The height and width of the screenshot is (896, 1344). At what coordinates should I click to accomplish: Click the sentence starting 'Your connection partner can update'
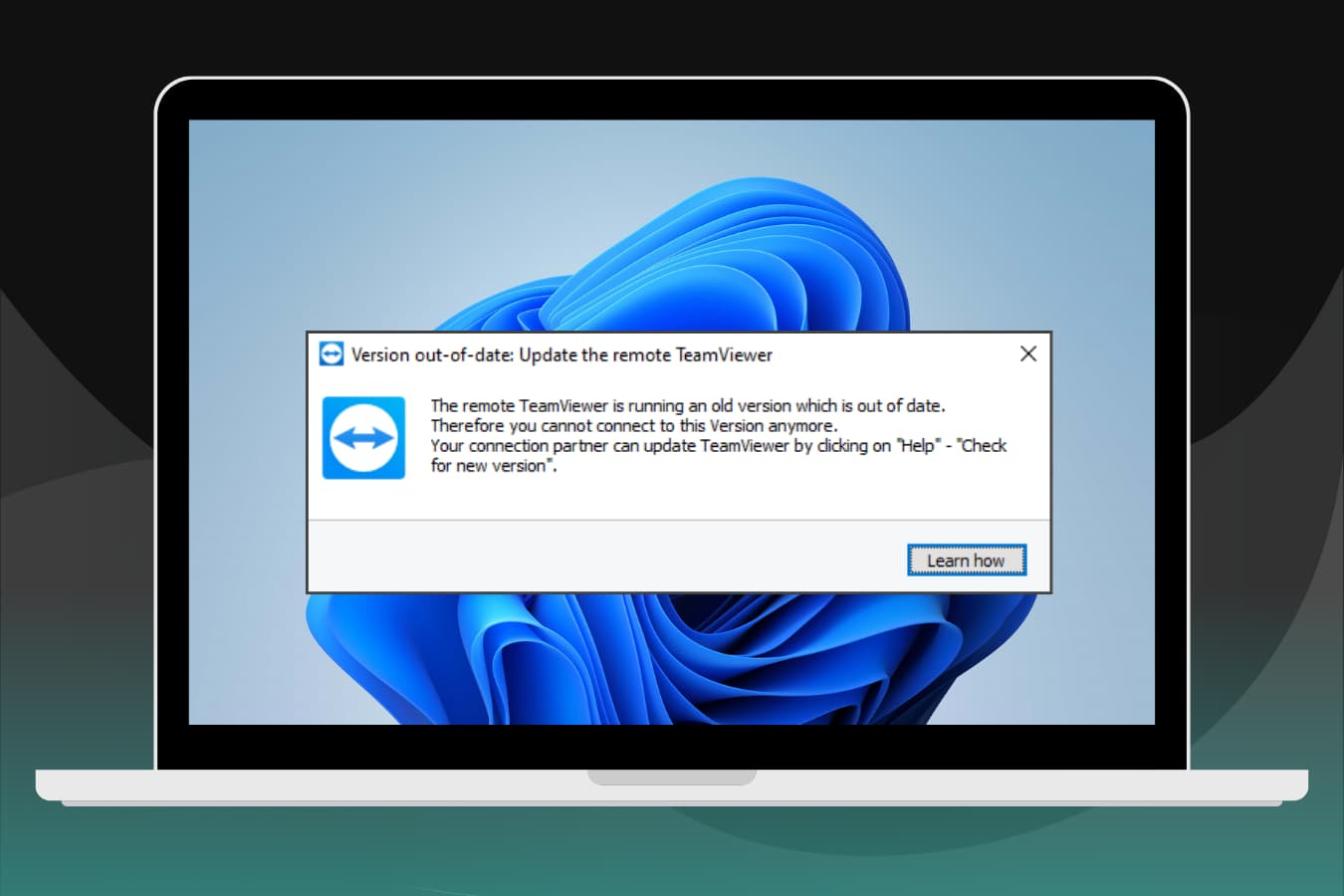coord(718,455)
